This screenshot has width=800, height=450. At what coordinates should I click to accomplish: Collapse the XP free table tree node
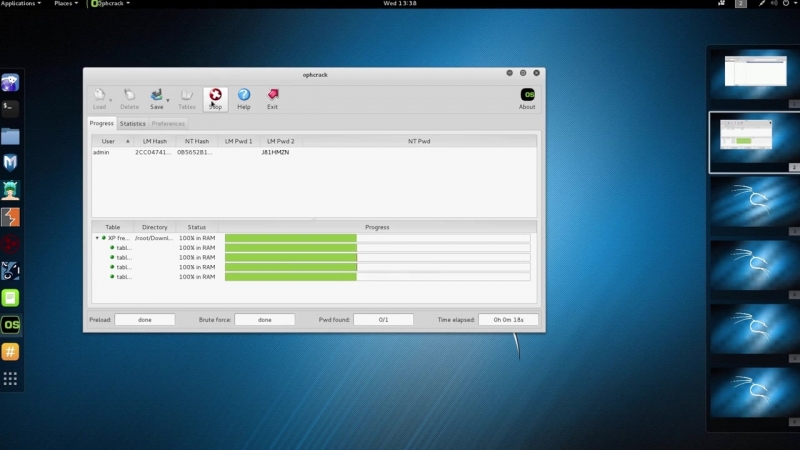point(97,238)
